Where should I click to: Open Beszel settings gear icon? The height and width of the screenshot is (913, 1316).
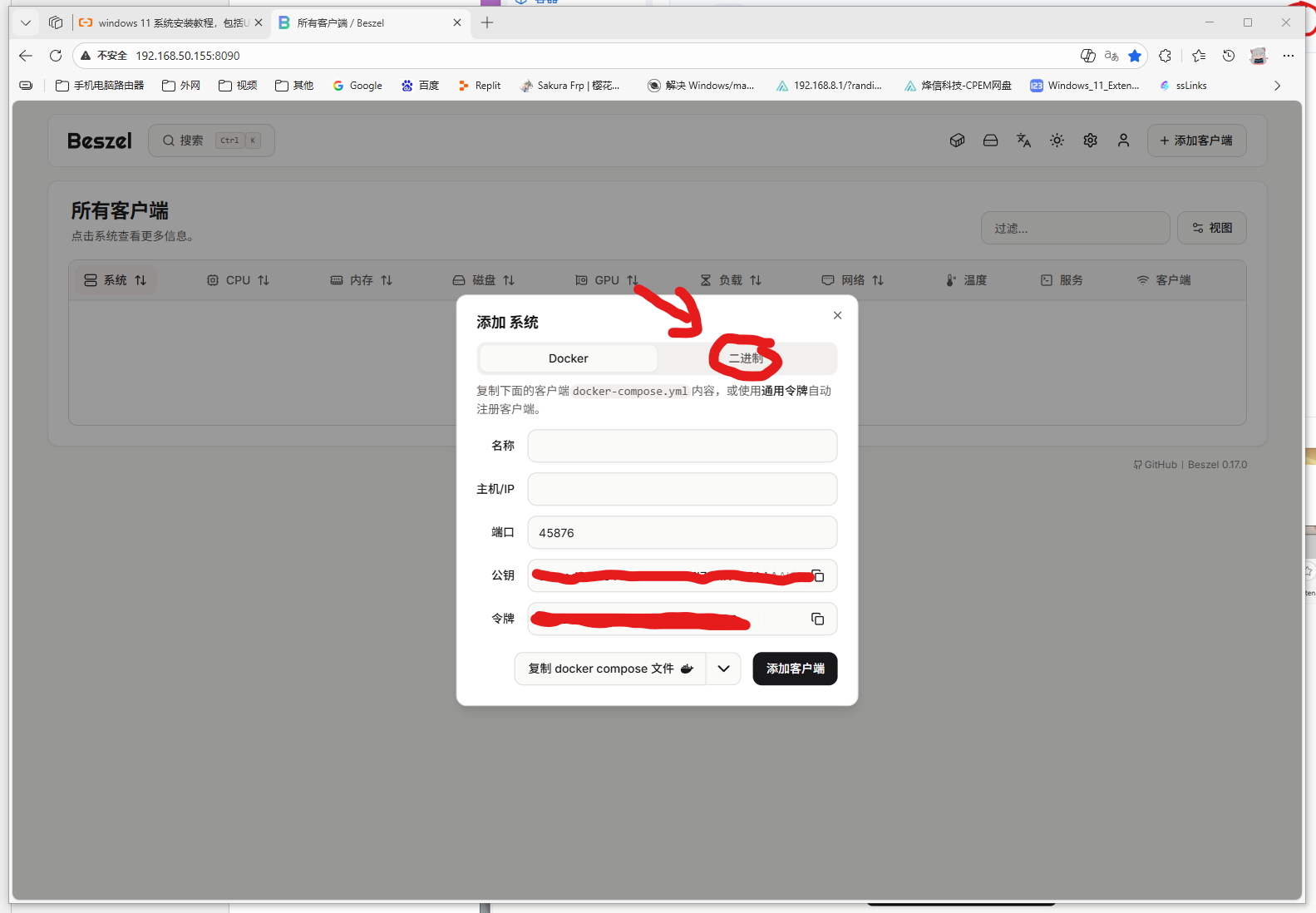pos(1090,141)
